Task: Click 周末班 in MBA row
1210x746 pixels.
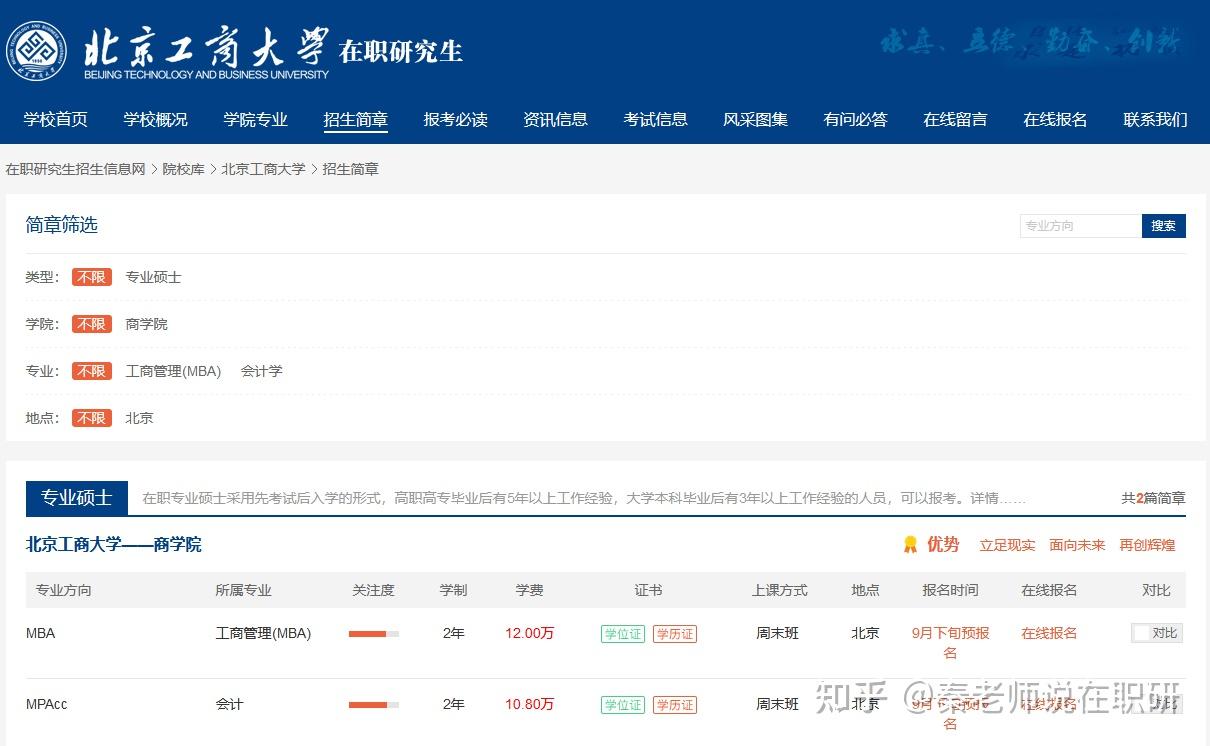Action: pyautogui.click(x=778, y=634)
